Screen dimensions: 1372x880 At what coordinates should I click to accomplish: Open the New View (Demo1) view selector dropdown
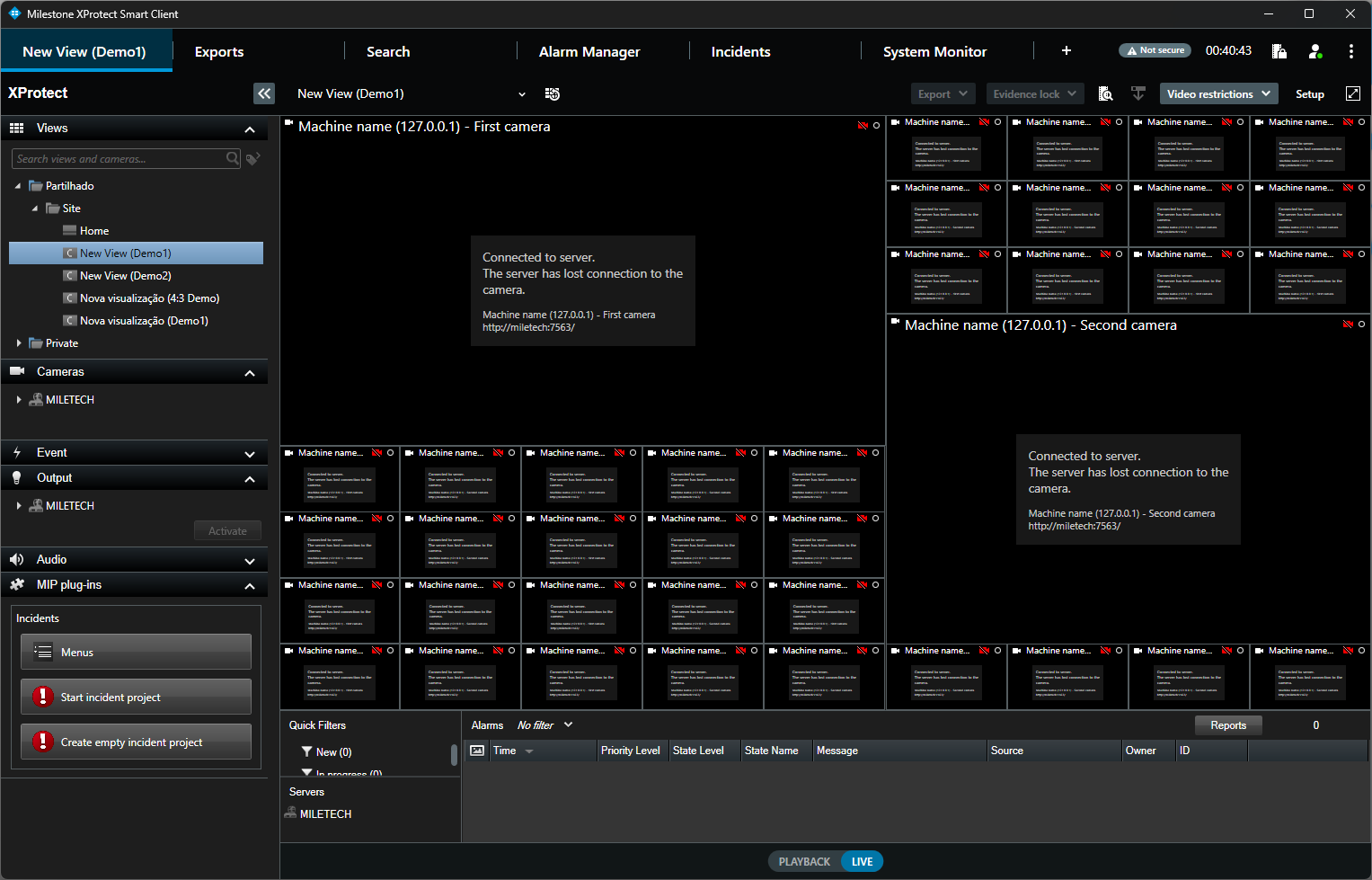coord(412,93)
